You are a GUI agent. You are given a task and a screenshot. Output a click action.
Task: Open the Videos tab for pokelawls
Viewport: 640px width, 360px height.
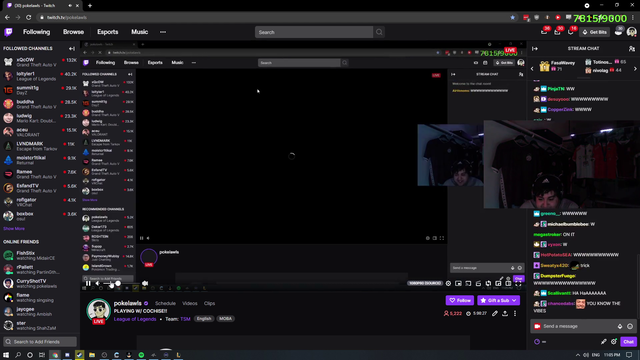190,303
